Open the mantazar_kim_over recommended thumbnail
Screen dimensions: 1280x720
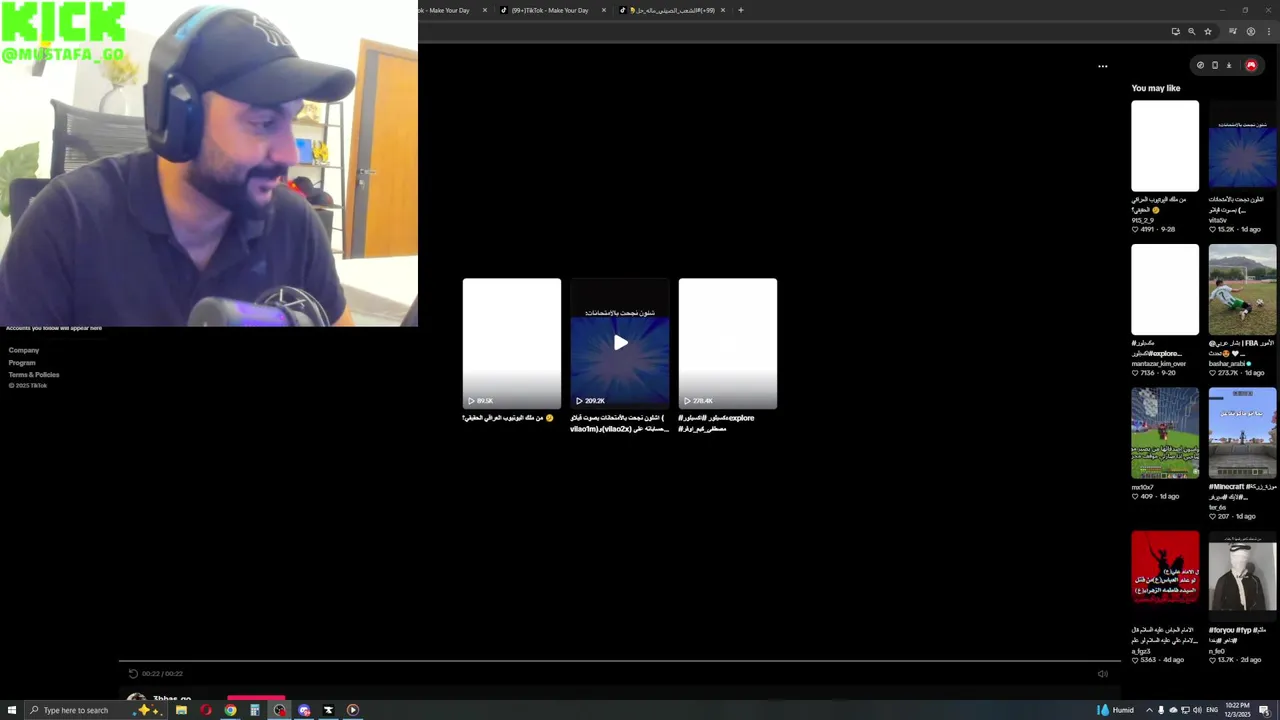[x=1165, y=290]
